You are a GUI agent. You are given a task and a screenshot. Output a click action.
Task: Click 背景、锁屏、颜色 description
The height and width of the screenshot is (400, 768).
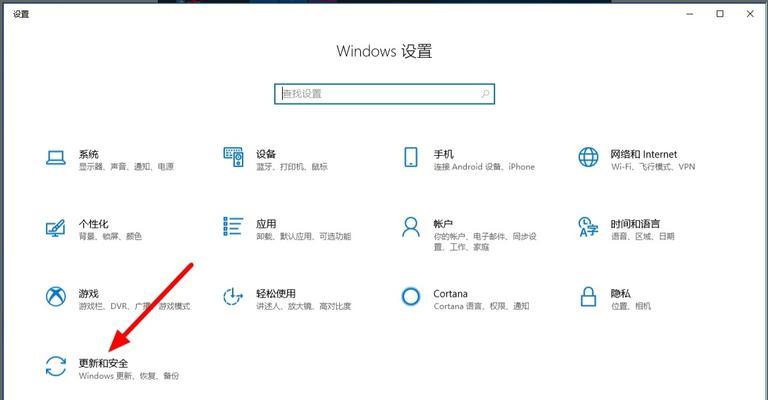(x=110, y=236)
